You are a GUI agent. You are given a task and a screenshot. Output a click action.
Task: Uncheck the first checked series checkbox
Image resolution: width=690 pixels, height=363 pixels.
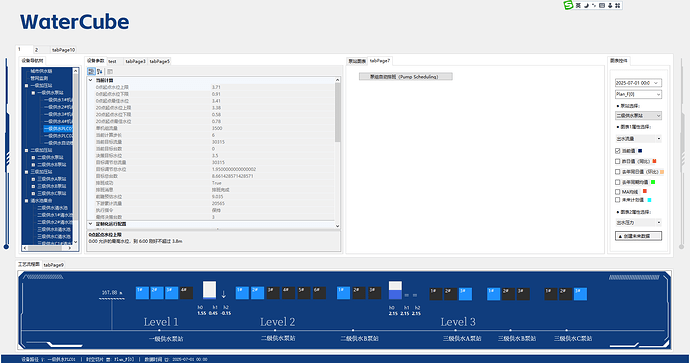[x=618, y=151]
